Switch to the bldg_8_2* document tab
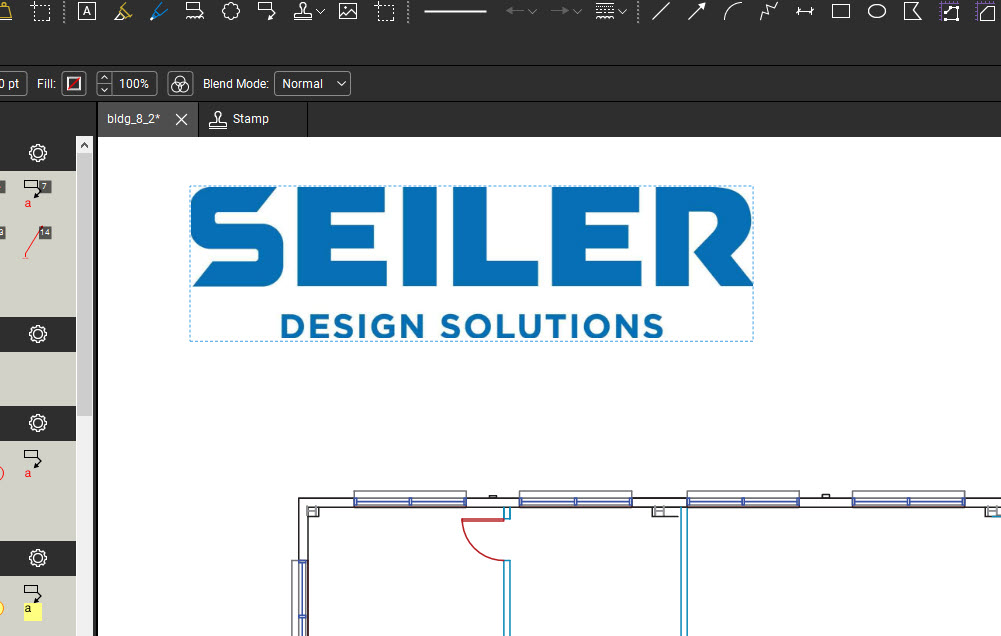Screen dimensions: 1001x636 133,119
